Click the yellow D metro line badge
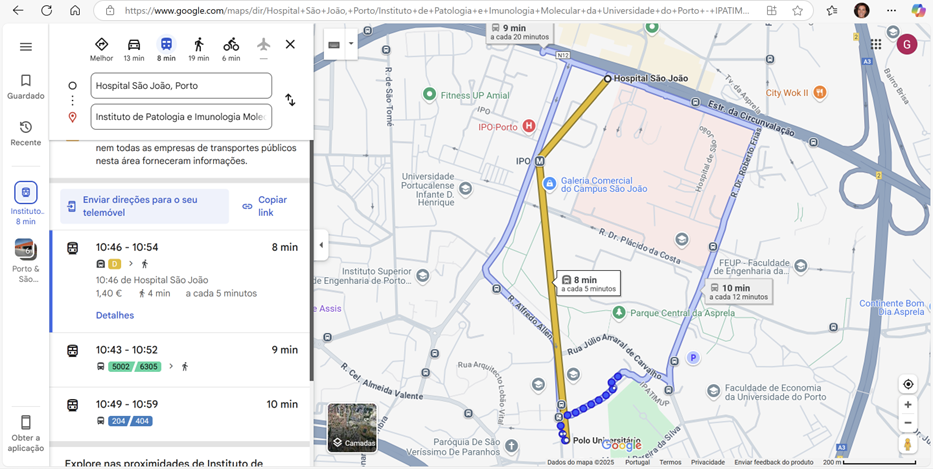 (115, 264)
